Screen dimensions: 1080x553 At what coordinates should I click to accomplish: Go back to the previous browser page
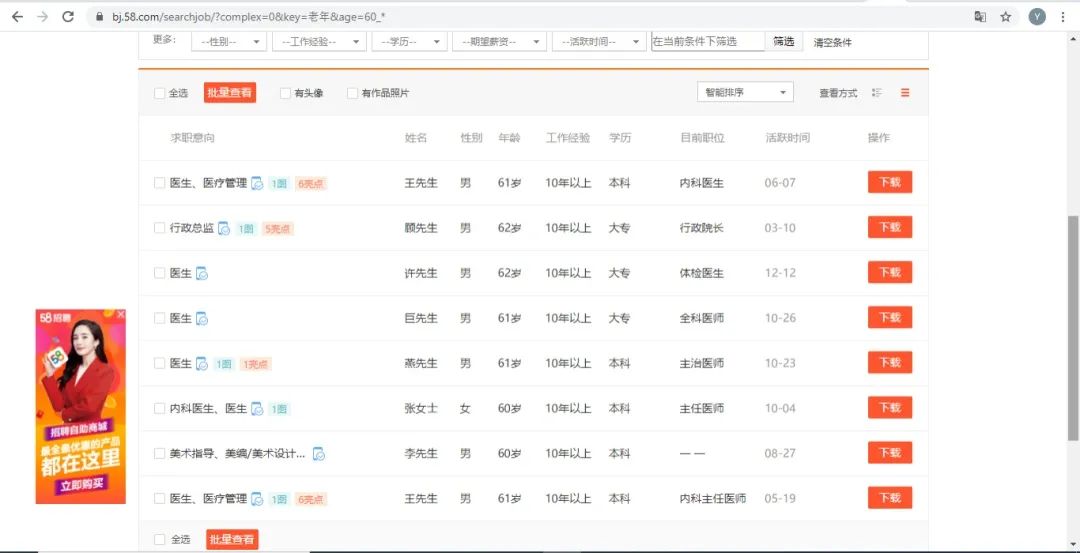point(17,17)
